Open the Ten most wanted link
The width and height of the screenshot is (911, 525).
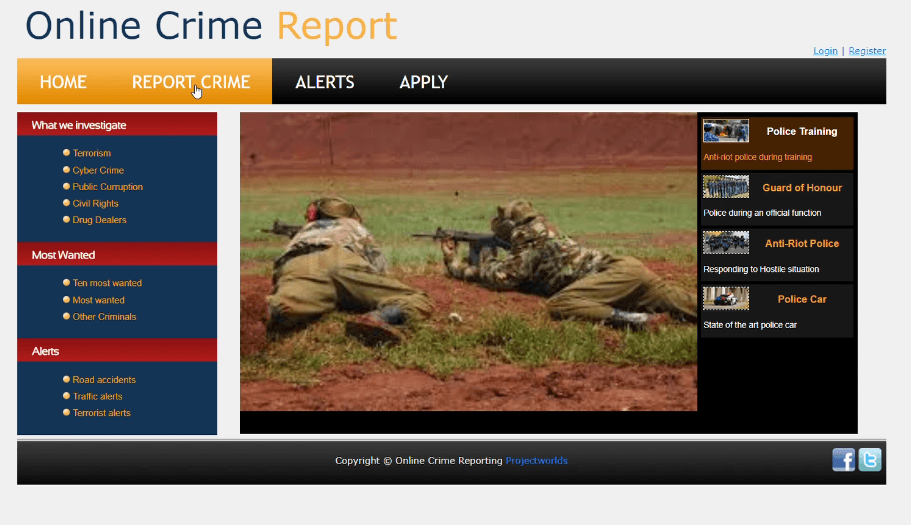pyautogui.click(x=107, y=284)
